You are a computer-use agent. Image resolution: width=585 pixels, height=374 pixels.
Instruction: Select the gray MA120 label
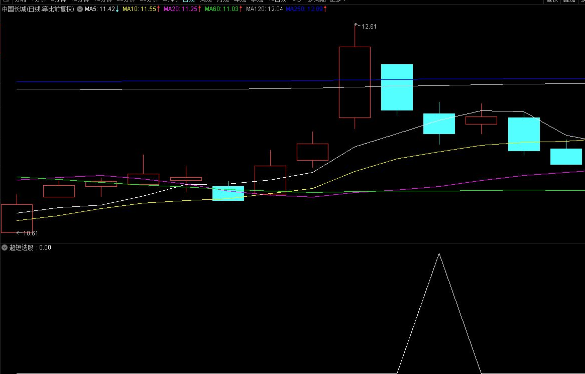(264, 9)
